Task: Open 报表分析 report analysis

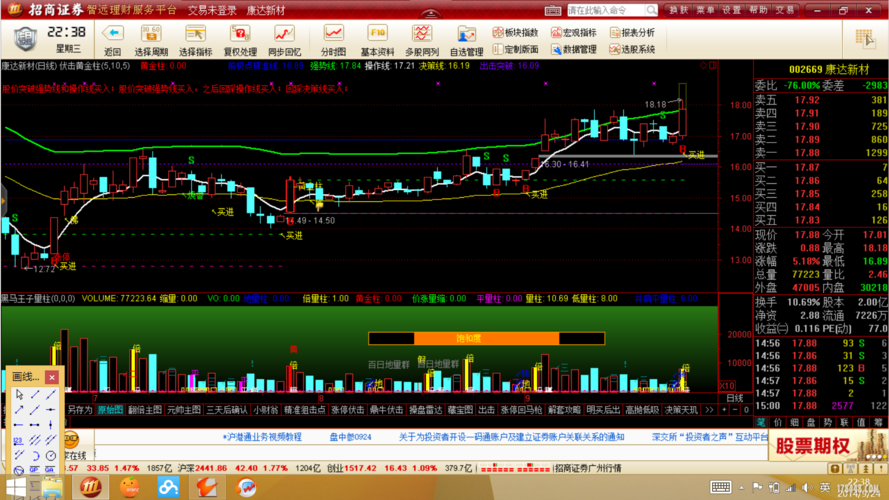Action: [632, 33]
